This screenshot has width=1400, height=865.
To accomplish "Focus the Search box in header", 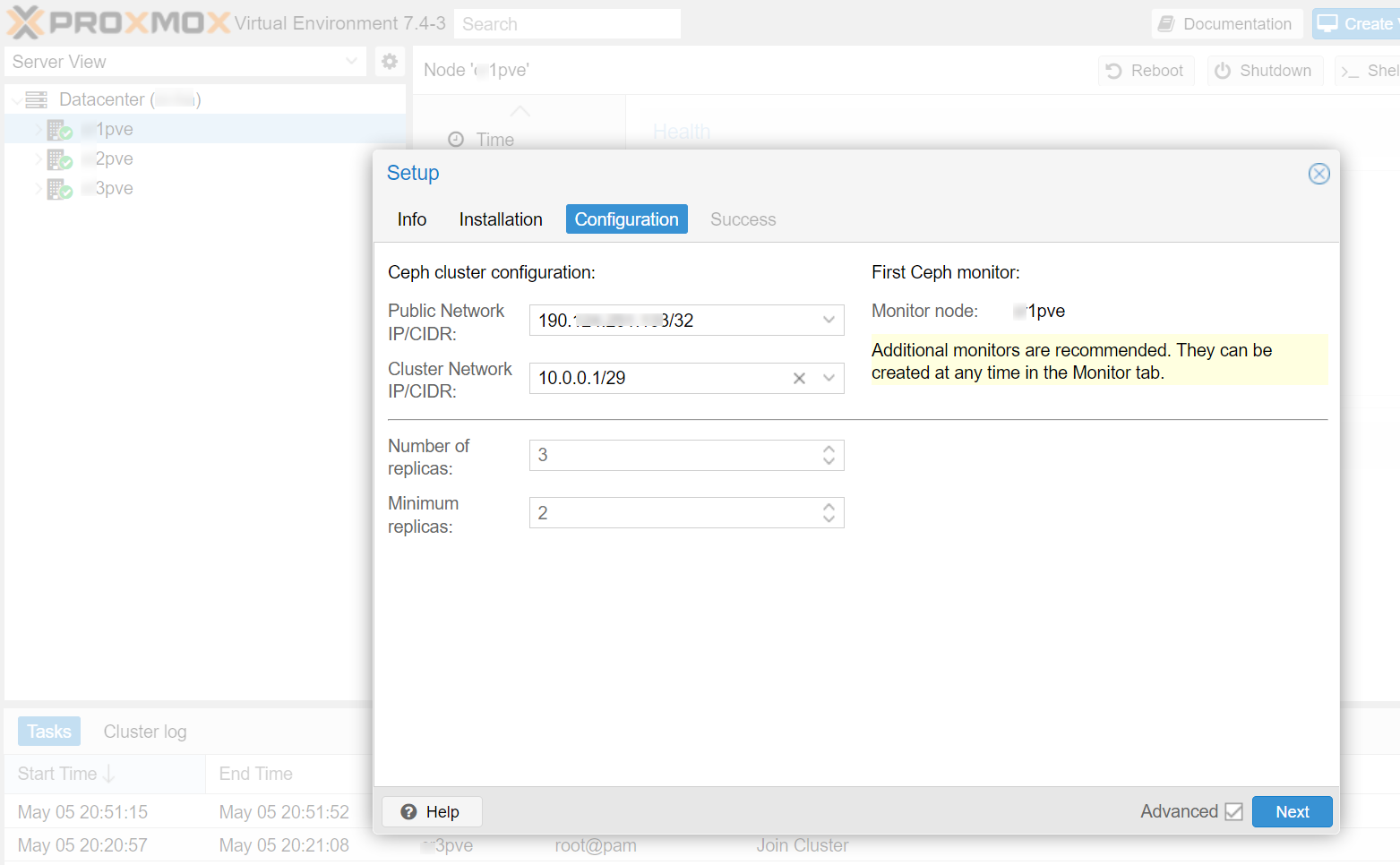I will pyautogui.click(x=567, y=24).
